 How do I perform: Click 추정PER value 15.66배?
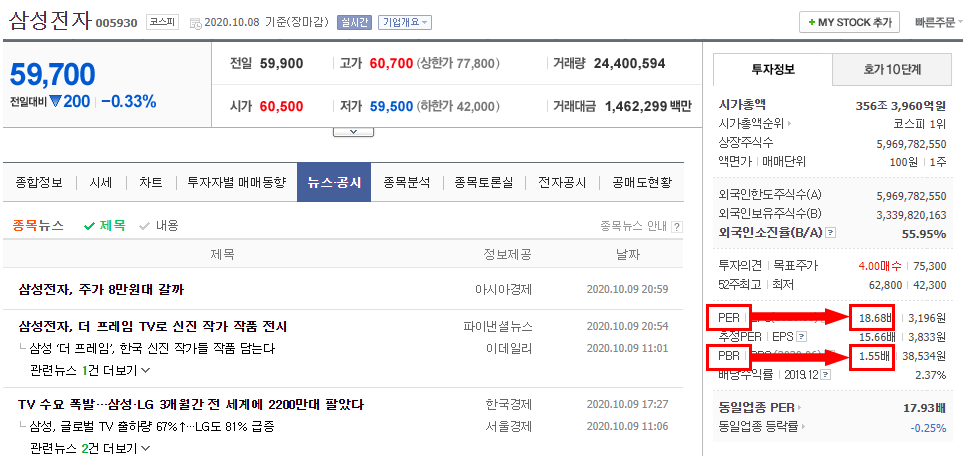[x=877, y=337]
